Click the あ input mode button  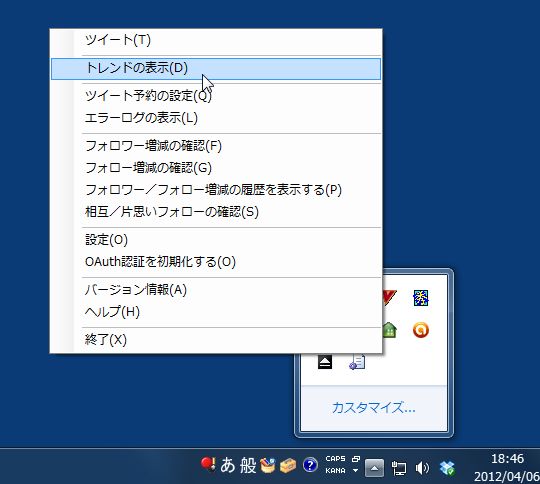228,465
